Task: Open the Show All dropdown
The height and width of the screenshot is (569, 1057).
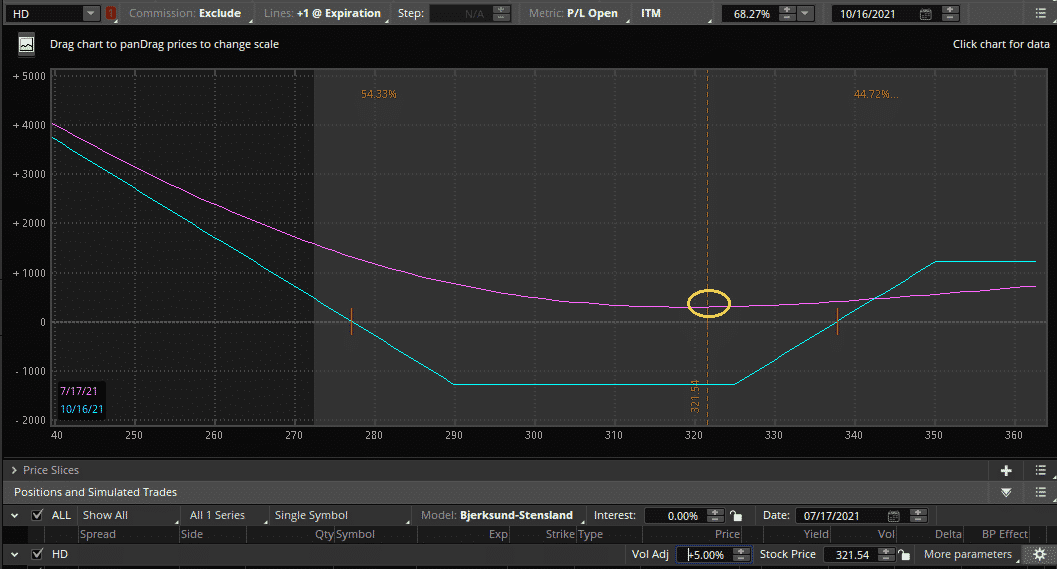Action: [x=129, y=515]
